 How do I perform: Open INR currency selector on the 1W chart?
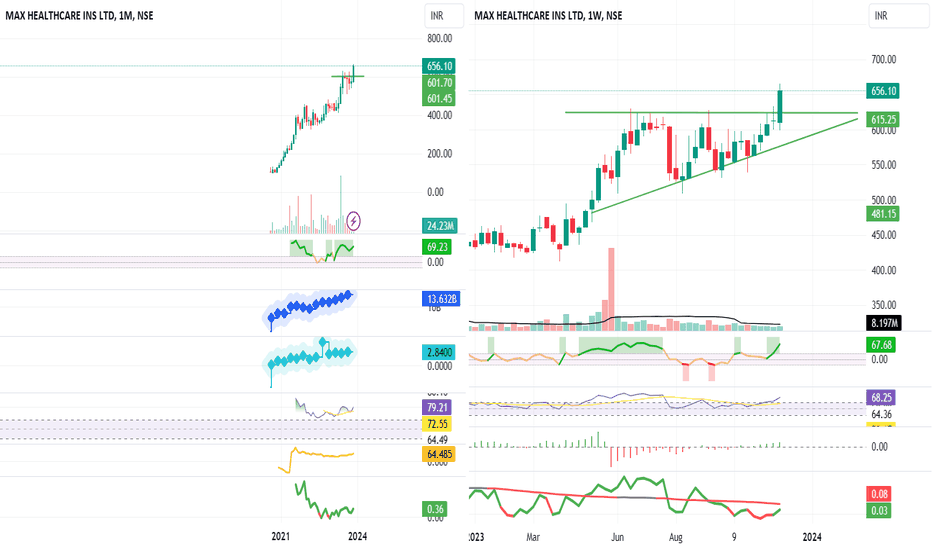tap(898, 16)
